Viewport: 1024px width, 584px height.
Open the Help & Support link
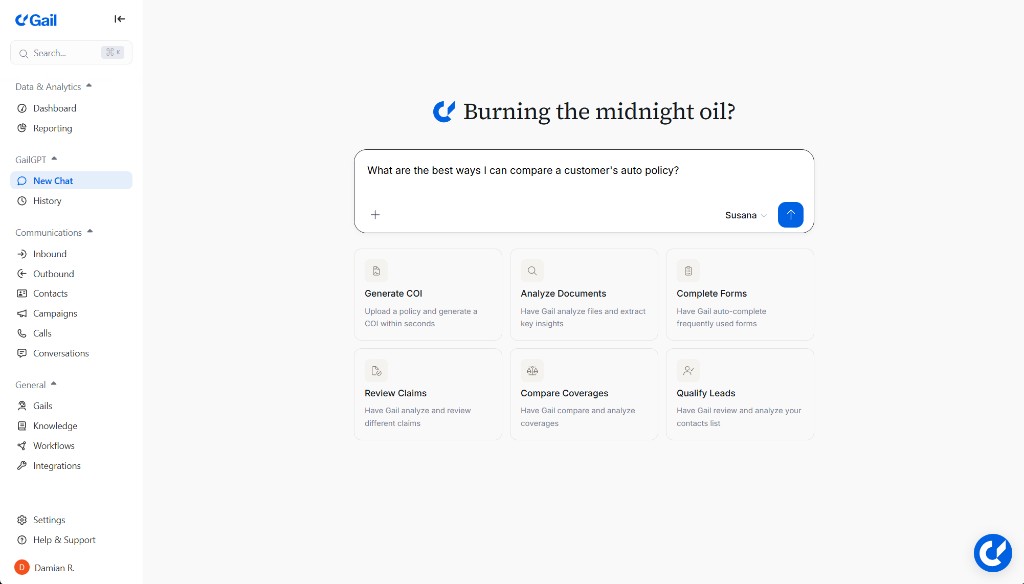[x=64, y=540]
